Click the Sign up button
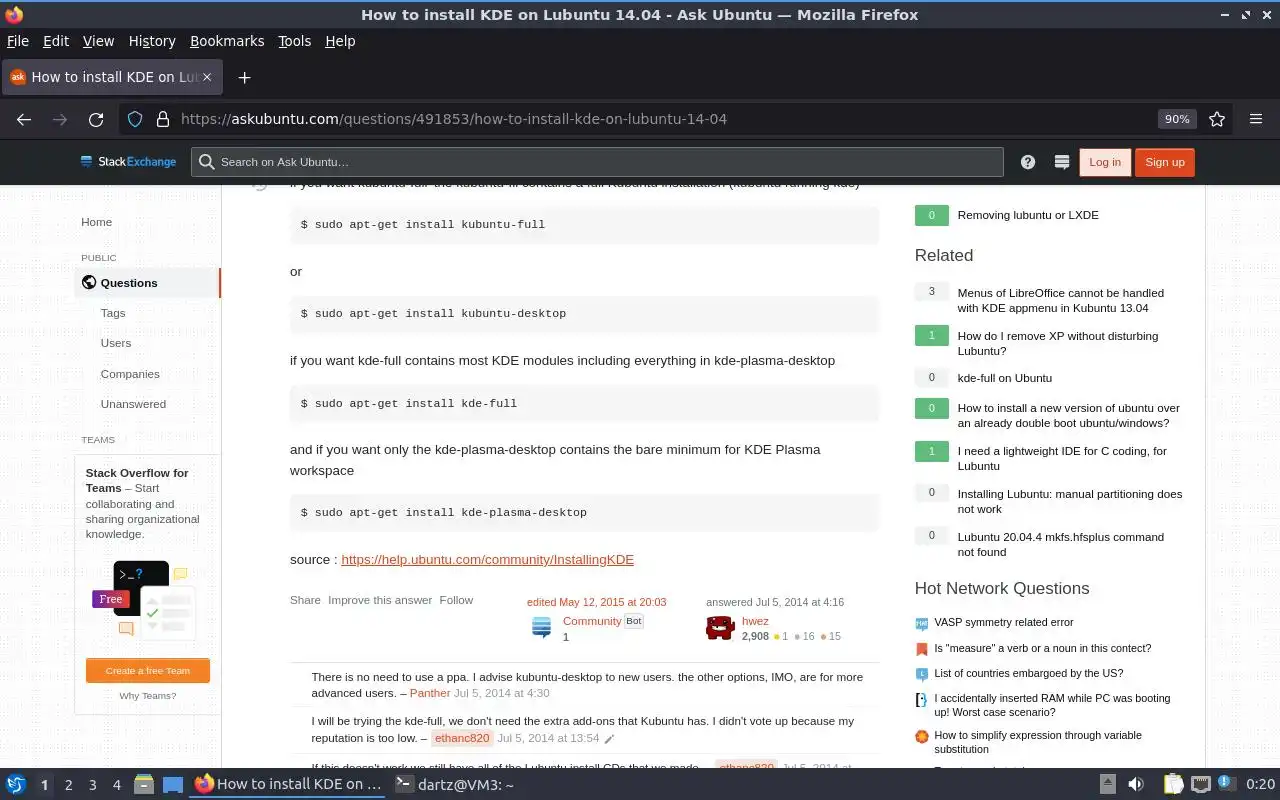The width and height of the screenshot is (1280, 800). click(x=1165, y=162)
